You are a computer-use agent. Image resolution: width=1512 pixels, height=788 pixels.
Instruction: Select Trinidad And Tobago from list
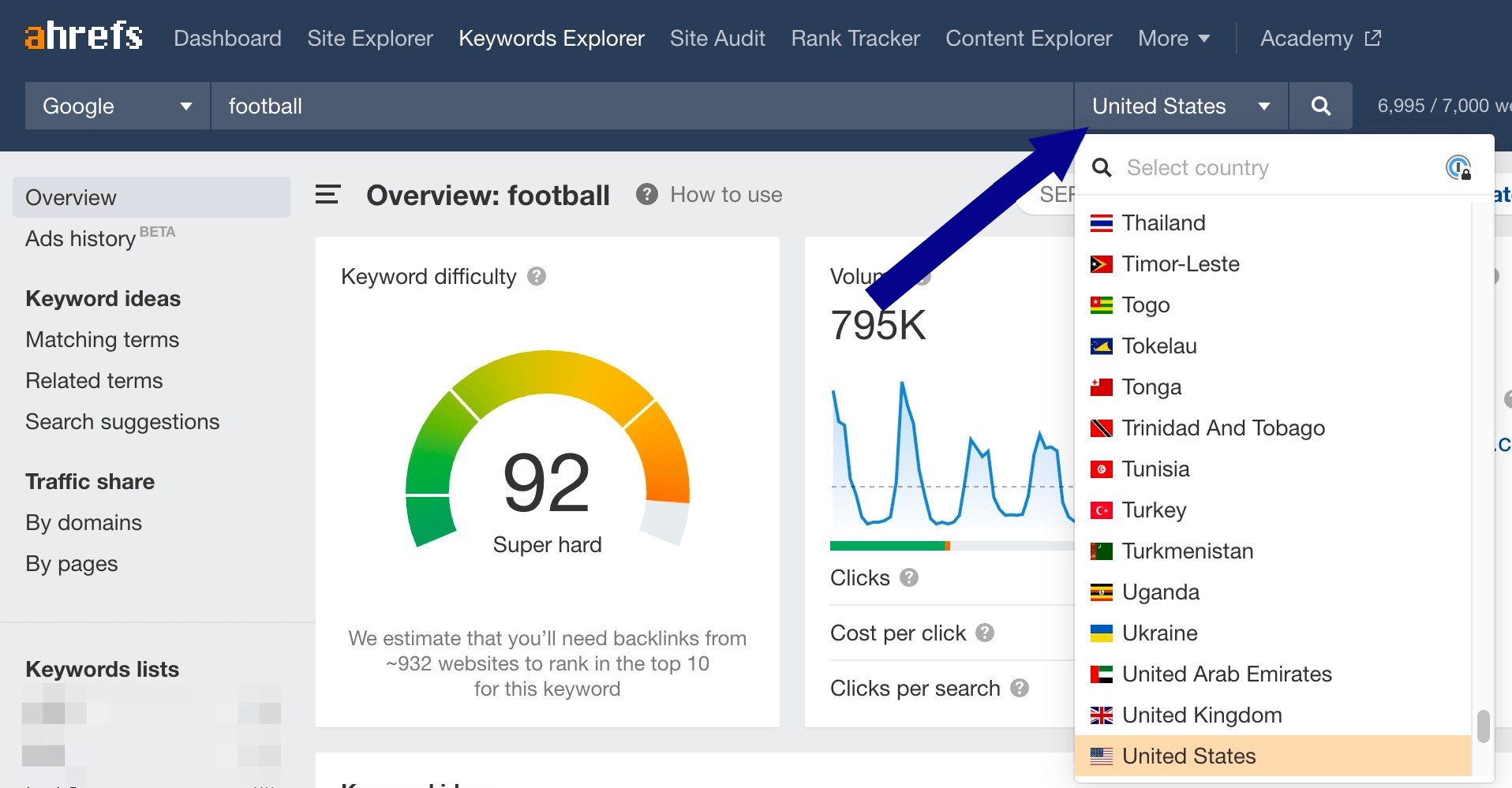tap(1273, 428)
